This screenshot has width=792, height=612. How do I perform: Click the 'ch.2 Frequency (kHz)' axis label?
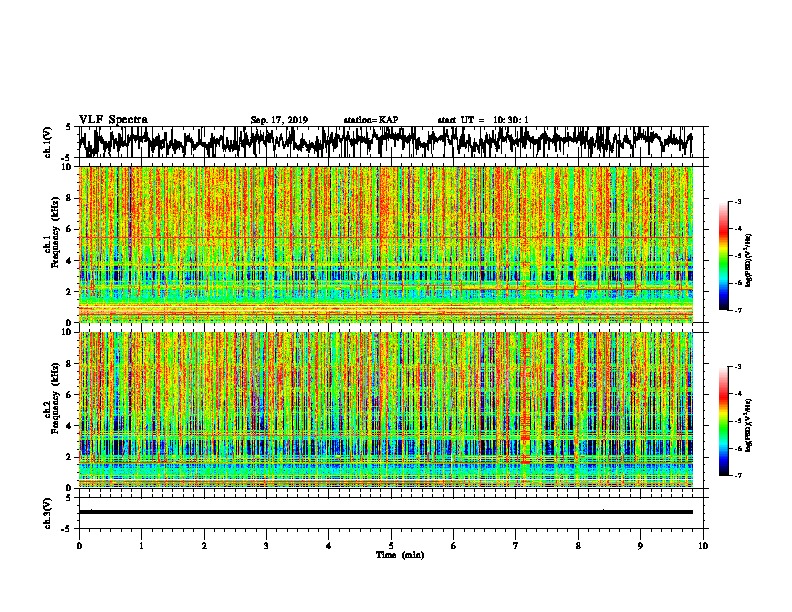(52, 398)
